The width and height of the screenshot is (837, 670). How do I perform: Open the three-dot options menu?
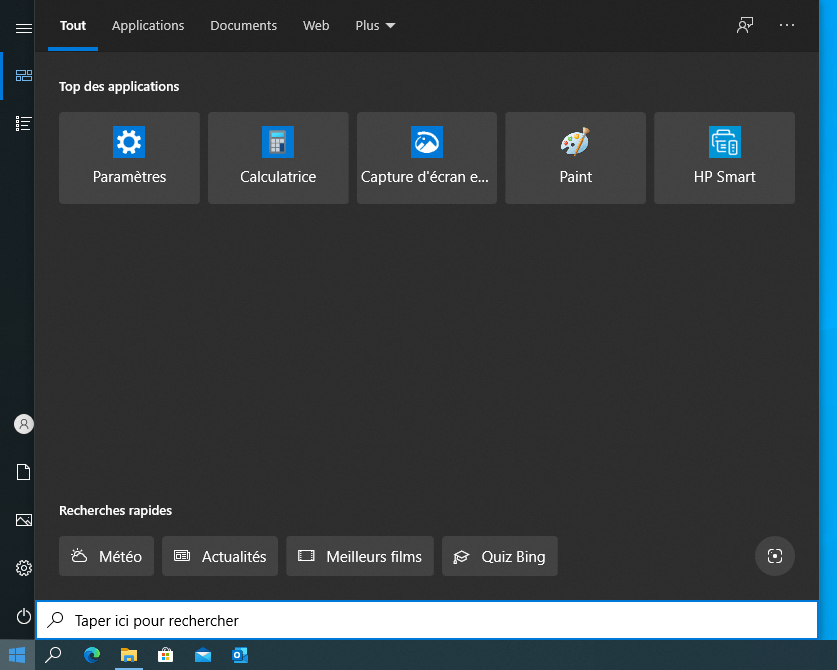(x=787, y=25)
